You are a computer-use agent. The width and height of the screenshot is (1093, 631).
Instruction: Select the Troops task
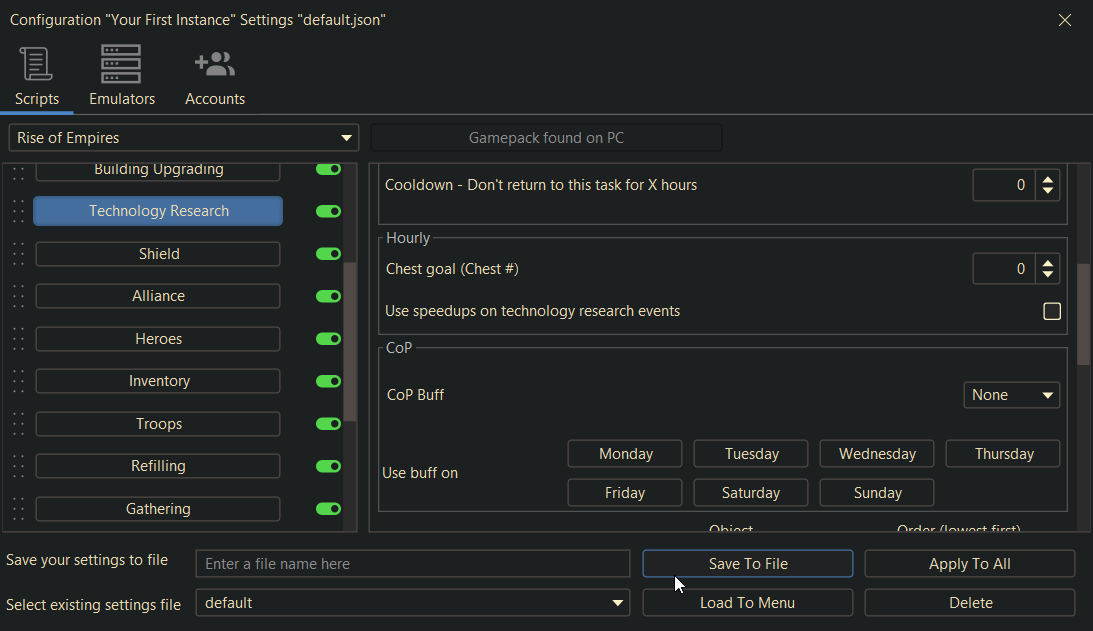158,424
